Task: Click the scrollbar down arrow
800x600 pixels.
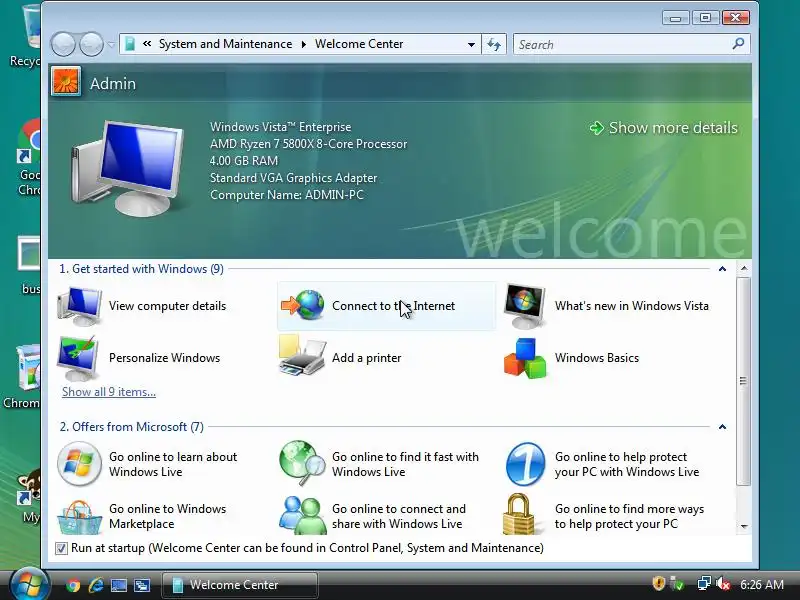Action: pyautogui.click(x=744, y=526)
